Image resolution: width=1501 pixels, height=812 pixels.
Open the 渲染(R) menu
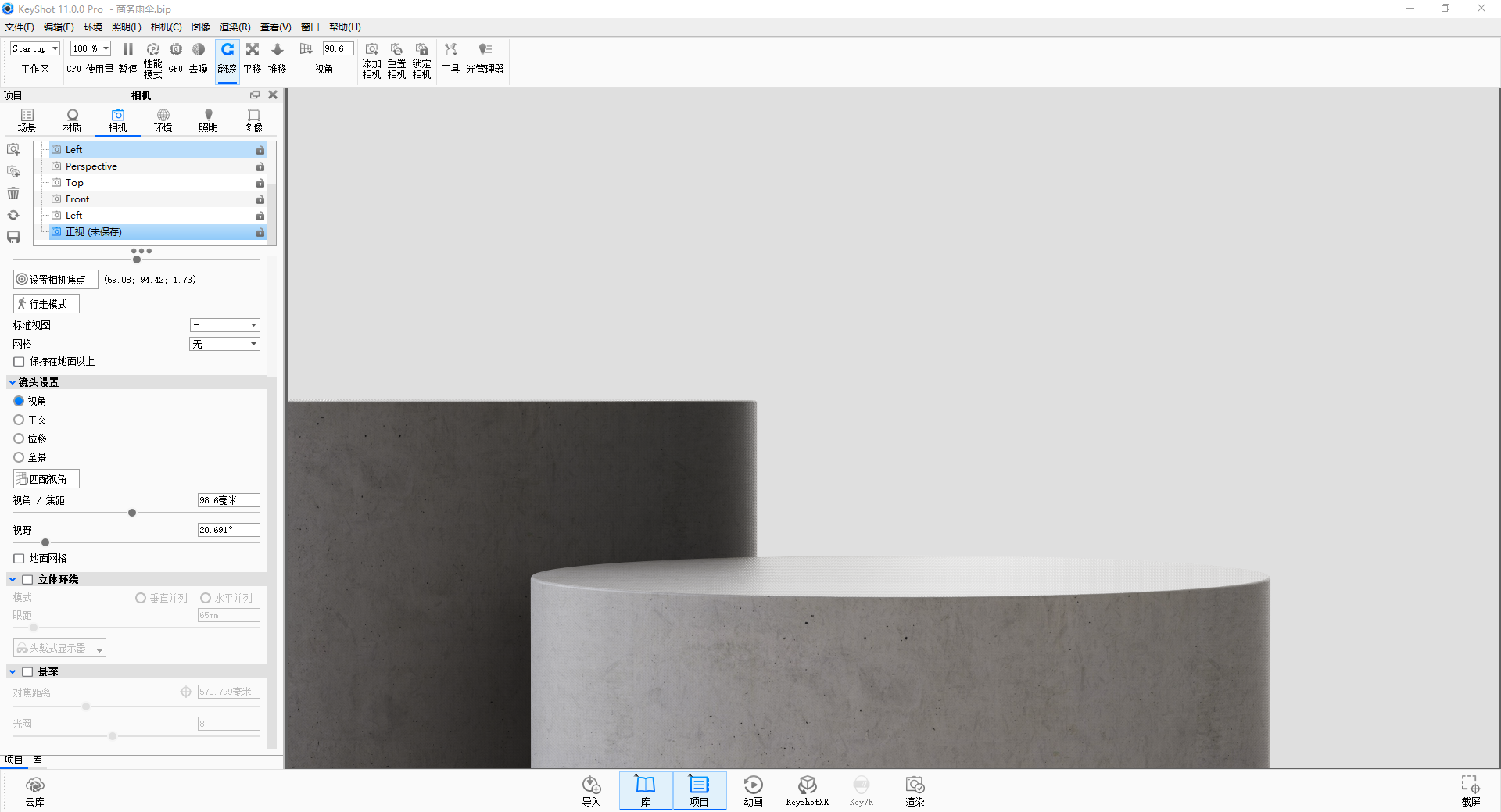tap(235, 27)
